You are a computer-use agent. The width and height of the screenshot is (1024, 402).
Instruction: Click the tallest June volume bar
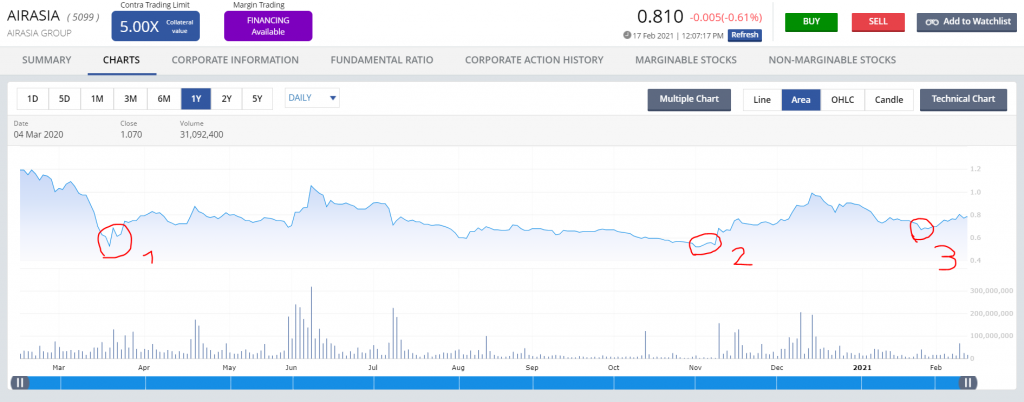[312, 323]
